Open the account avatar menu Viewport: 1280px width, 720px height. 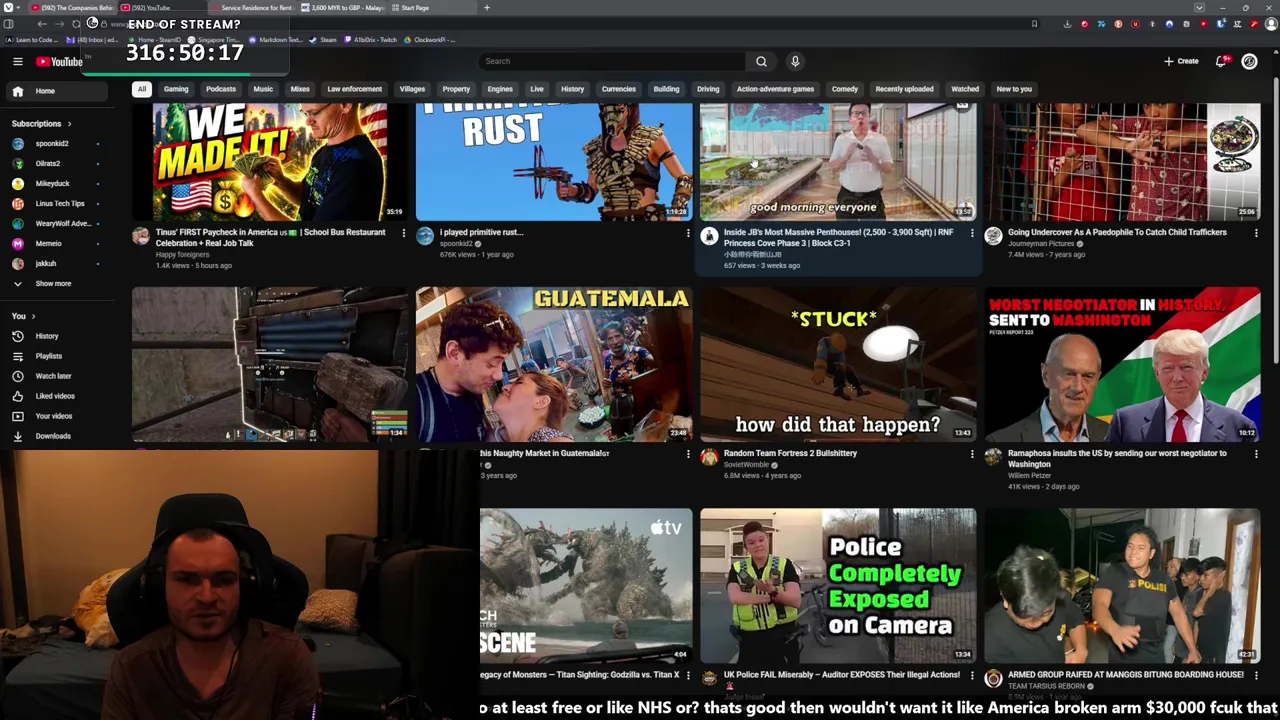pos(1249,61)
